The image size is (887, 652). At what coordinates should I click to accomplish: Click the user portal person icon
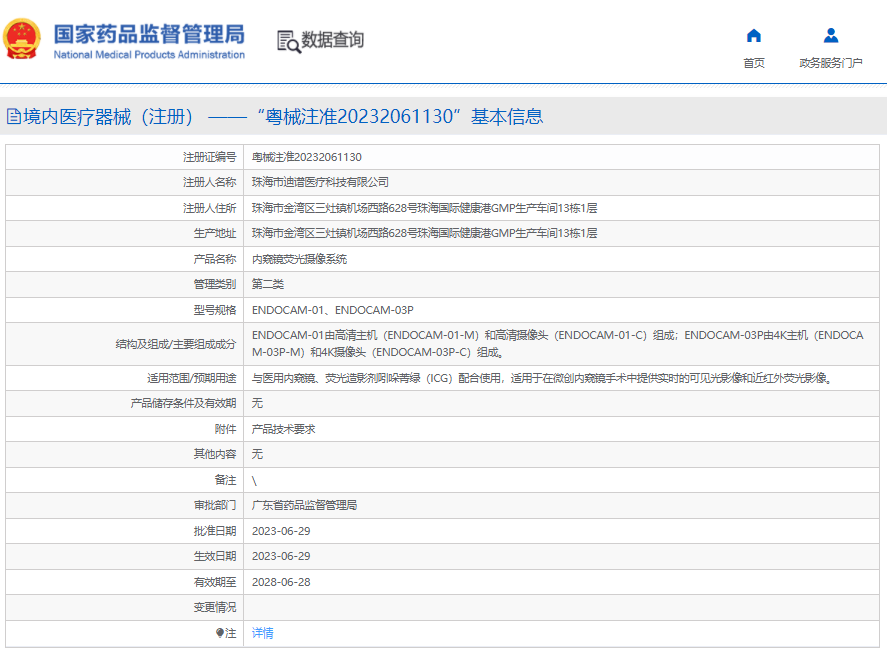(x=830, y=36)
